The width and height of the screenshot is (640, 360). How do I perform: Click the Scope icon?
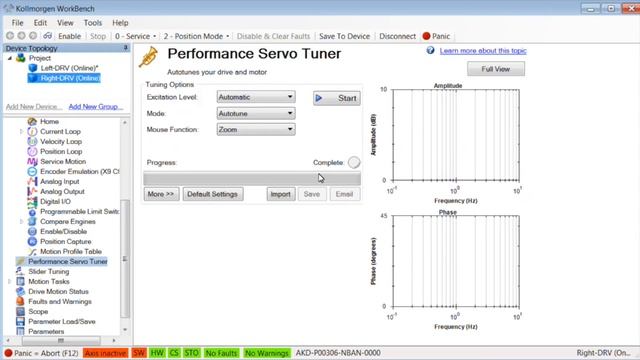tap(20, 311)
